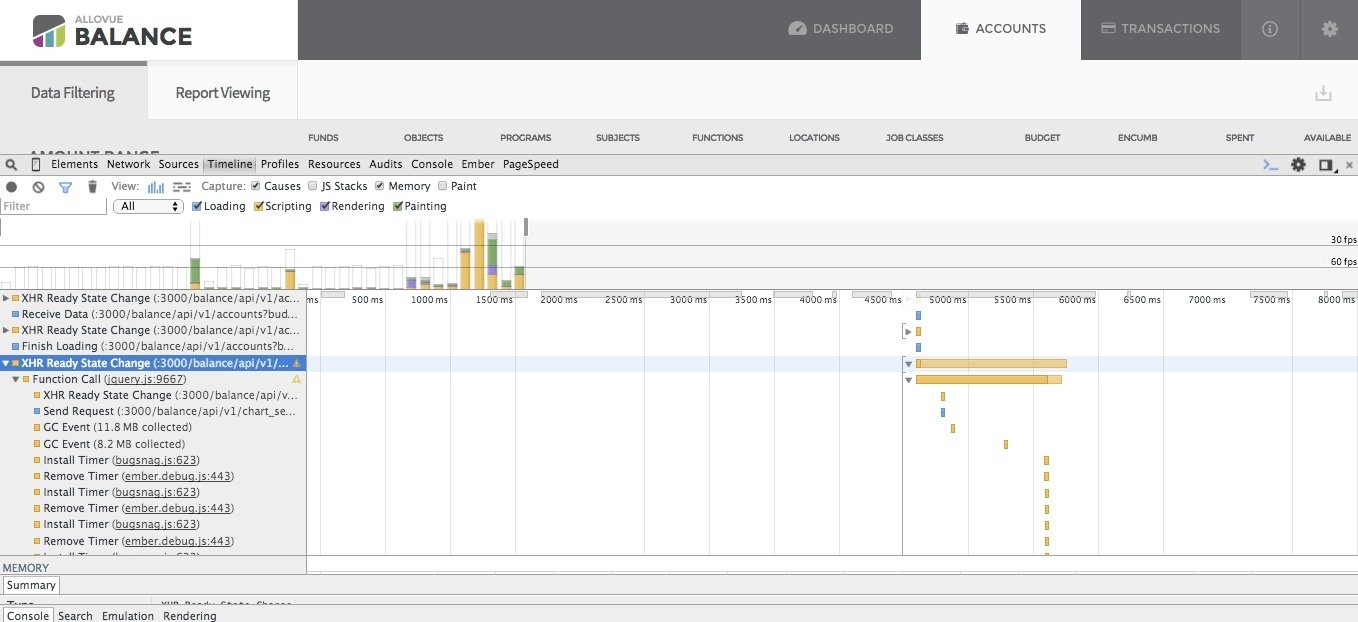
Task: Select the Receive Data record row
Action: tap(153, 314)
